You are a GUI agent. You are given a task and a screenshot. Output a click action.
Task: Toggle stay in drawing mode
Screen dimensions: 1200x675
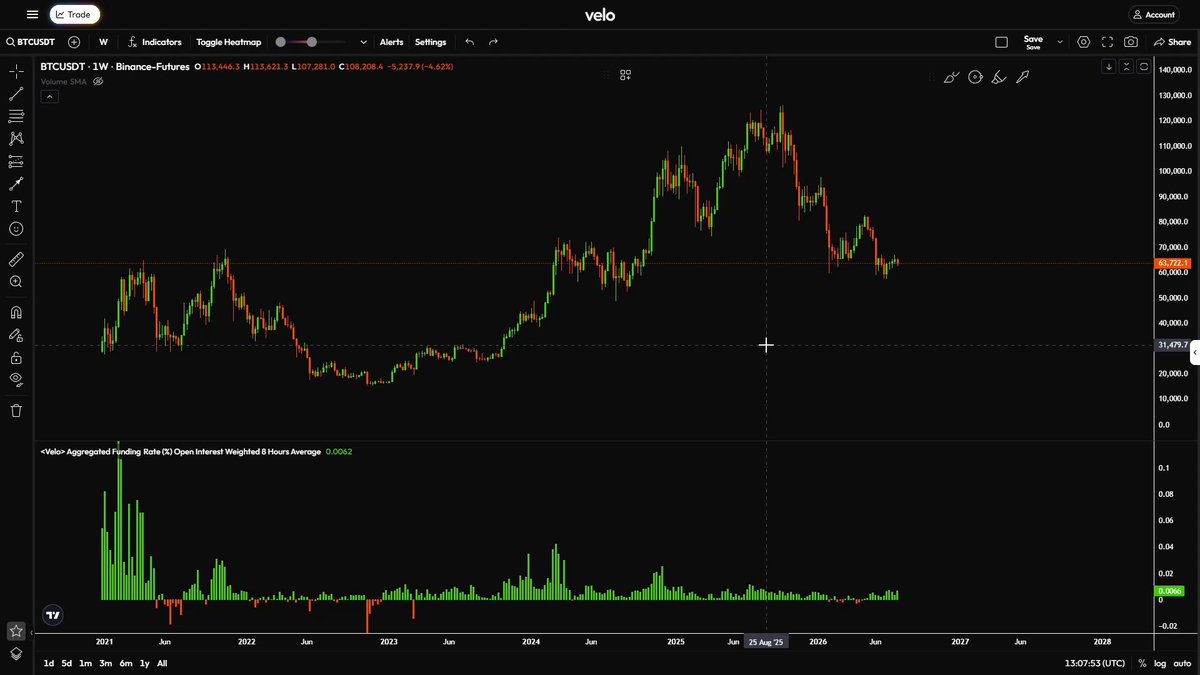click(x=16, y=335)
